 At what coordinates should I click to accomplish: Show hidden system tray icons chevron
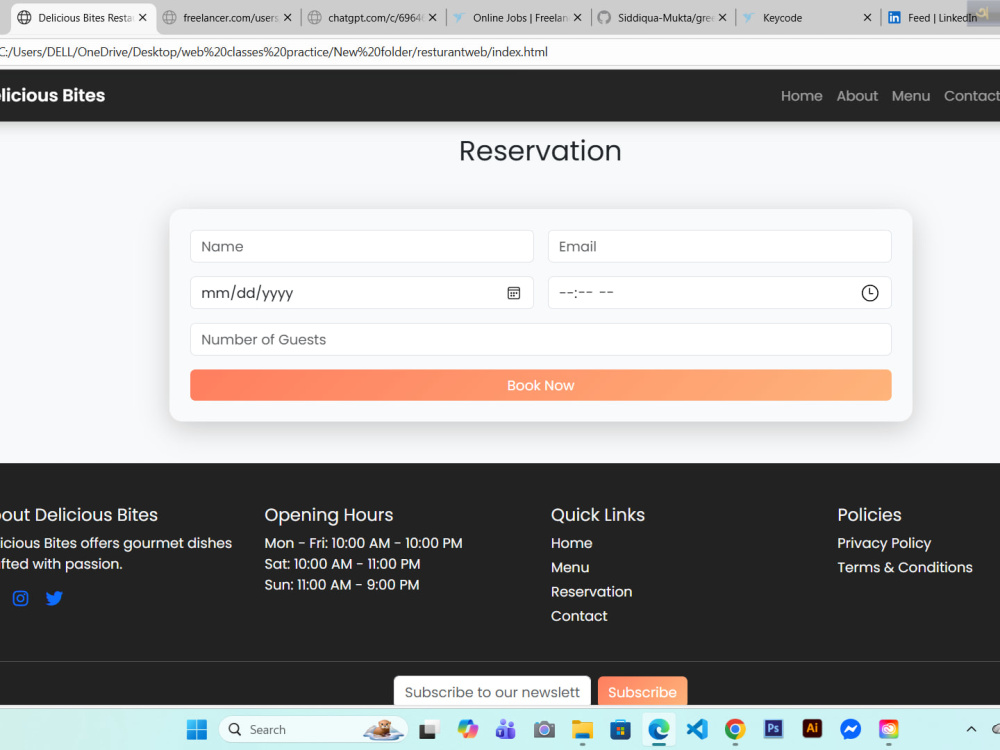coord(971,729)
